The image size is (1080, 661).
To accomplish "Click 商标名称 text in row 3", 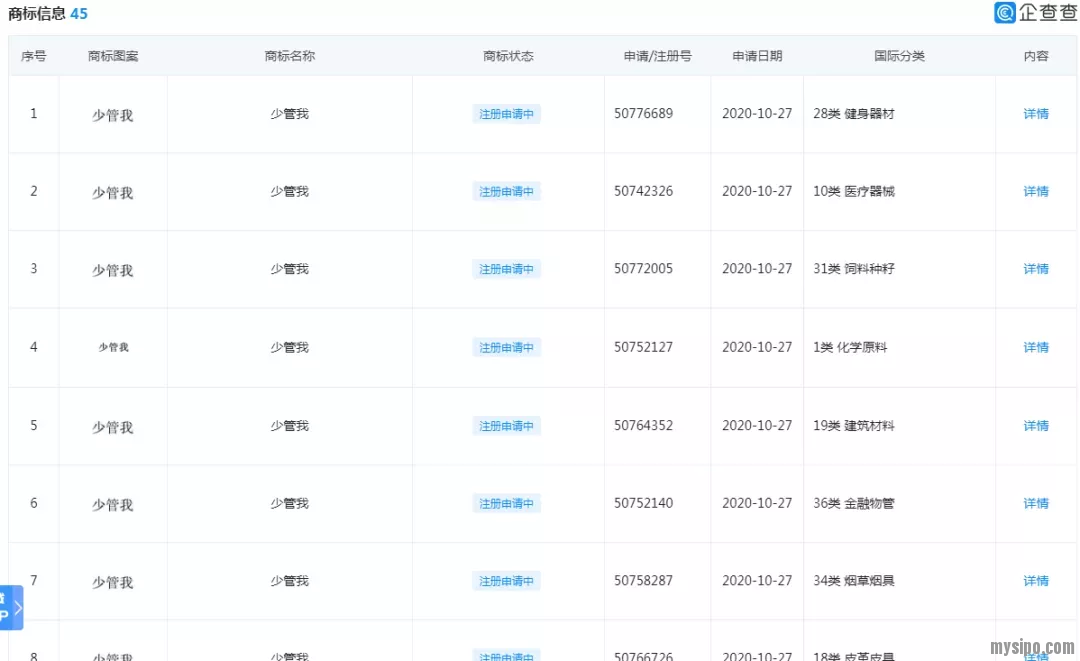I will [289, 269].
